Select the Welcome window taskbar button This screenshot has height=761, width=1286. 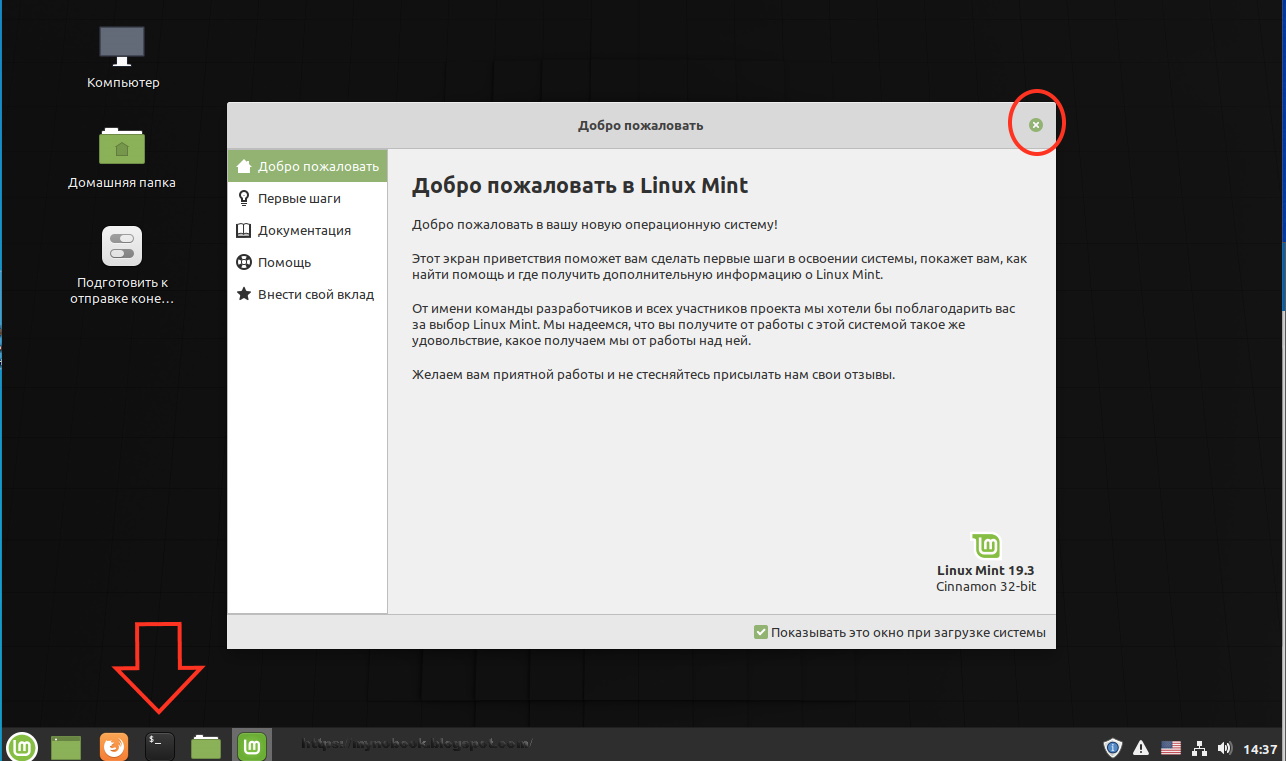[254, 745]
